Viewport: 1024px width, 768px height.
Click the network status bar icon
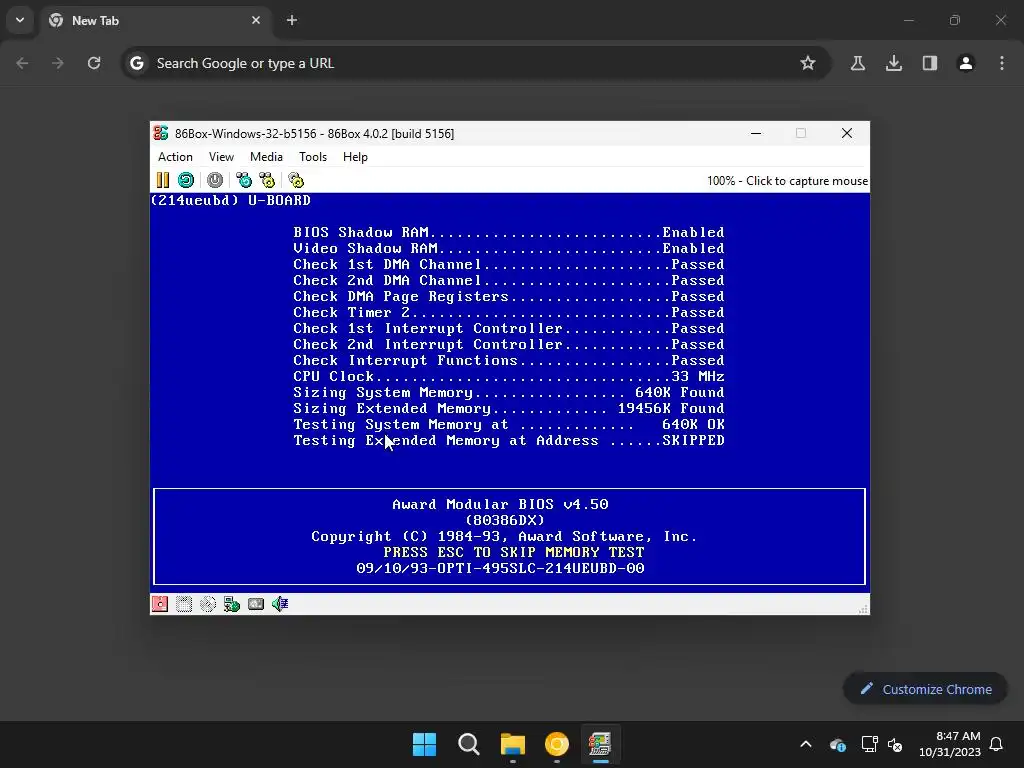(232, 604)
